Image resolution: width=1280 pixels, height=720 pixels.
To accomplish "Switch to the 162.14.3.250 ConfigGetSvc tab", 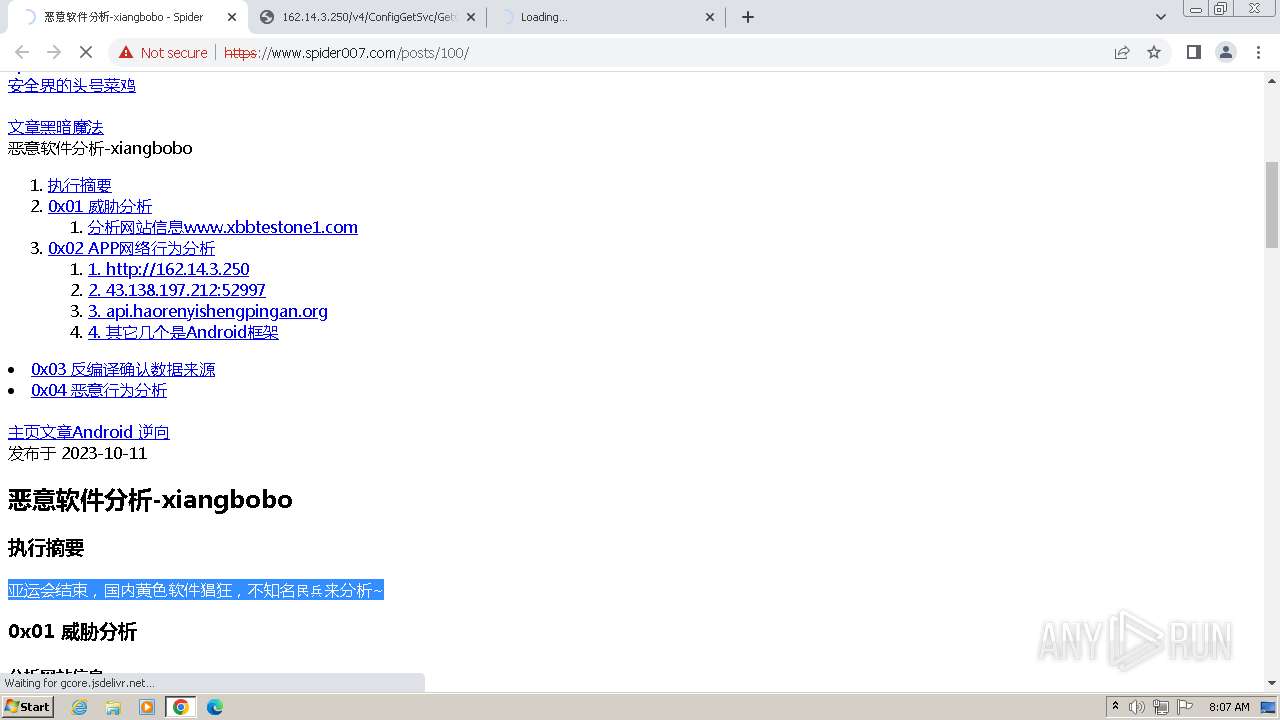I will (x=367, y=17).
